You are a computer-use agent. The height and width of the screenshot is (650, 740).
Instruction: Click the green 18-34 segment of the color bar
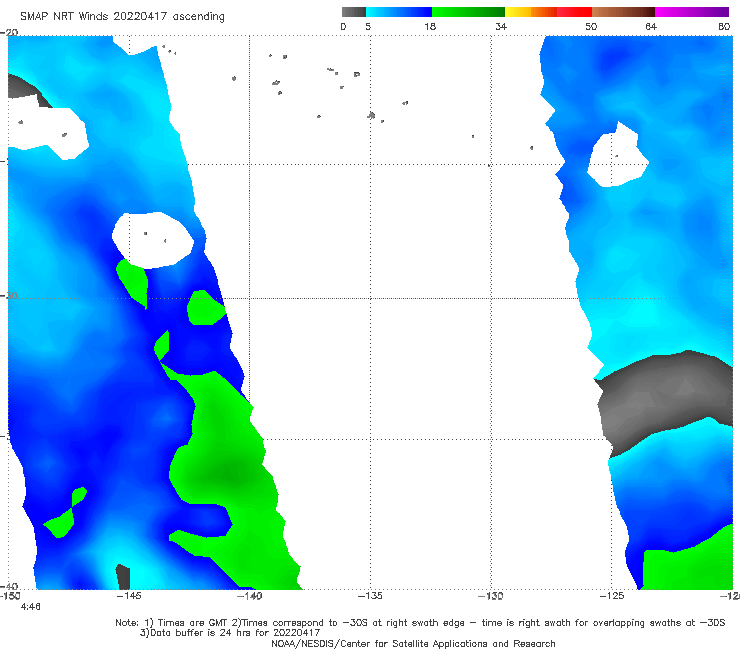click(x=468, y=12)
